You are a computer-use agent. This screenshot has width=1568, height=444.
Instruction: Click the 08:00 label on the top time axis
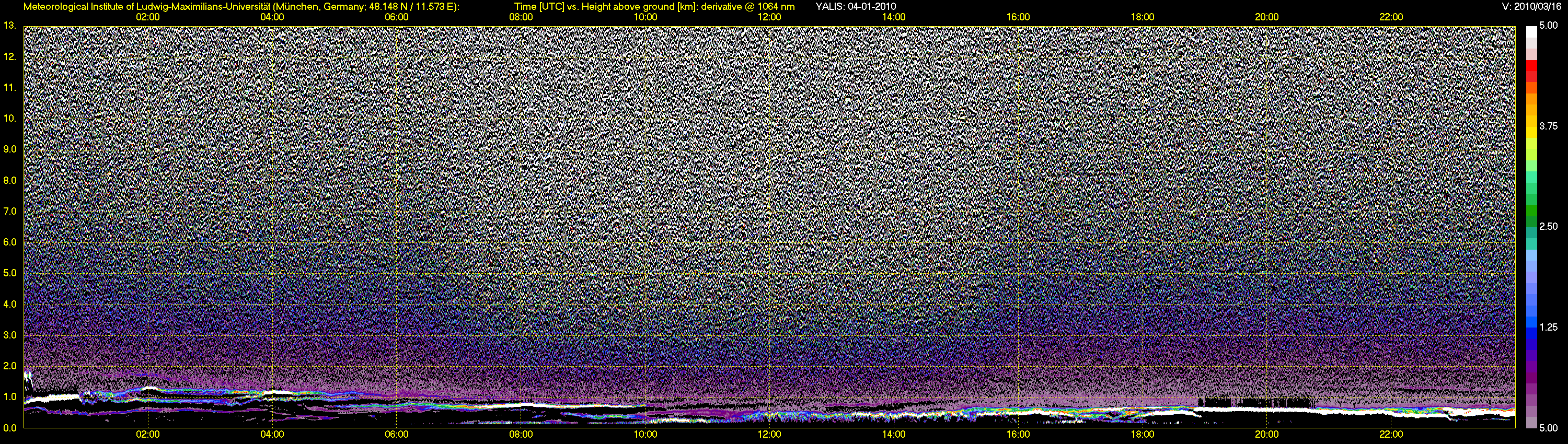click(x=521, y=17)
